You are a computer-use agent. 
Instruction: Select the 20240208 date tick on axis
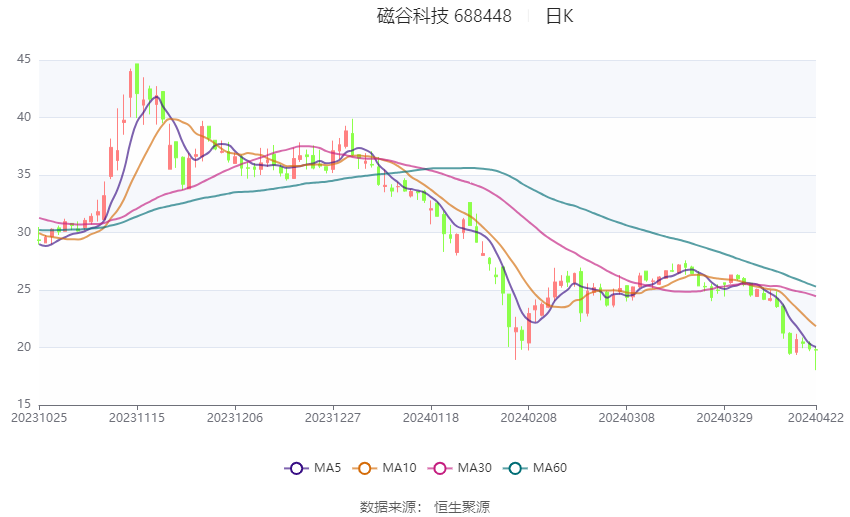[529, 418]
